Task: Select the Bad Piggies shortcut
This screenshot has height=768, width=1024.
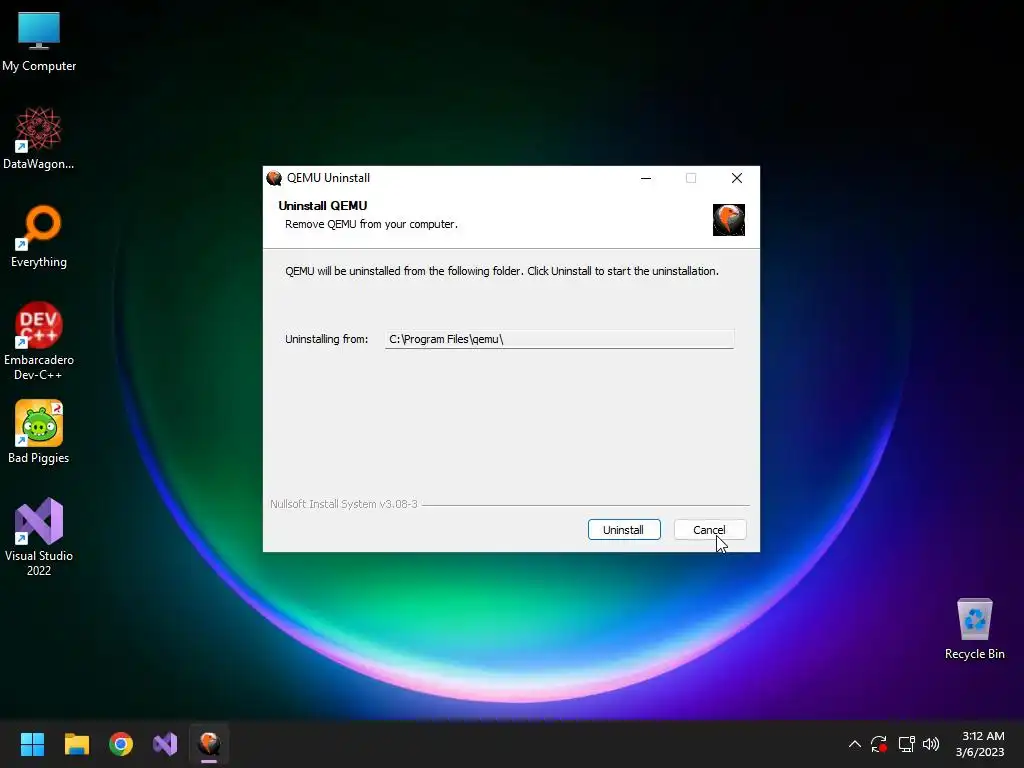Action: (39, 432)
